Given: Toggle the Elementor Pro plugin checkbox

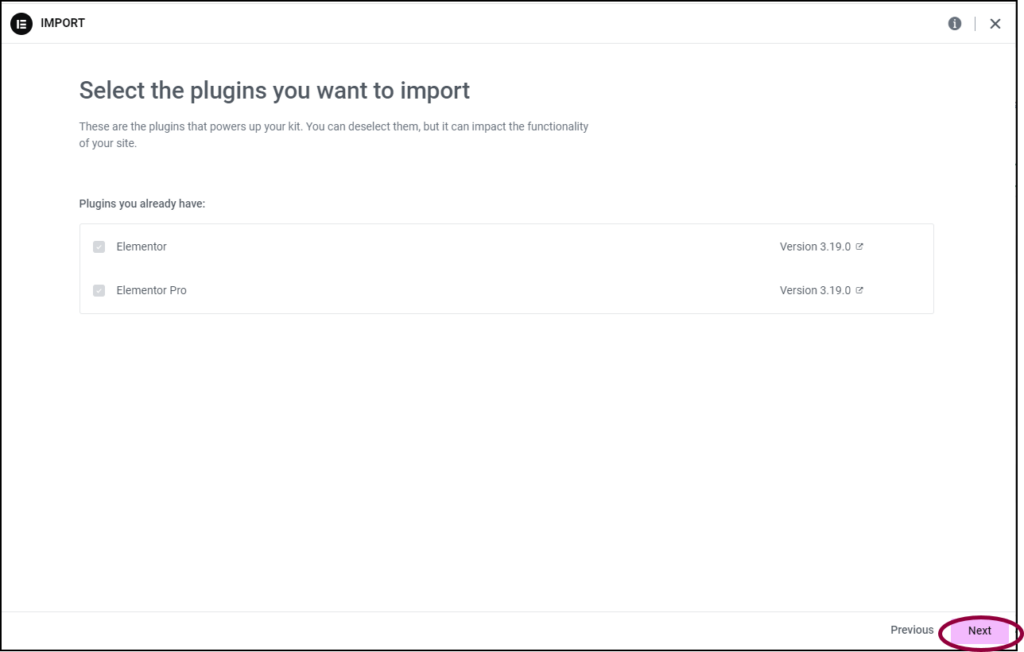Looking at the screenshot, I should tap(98, 290).
